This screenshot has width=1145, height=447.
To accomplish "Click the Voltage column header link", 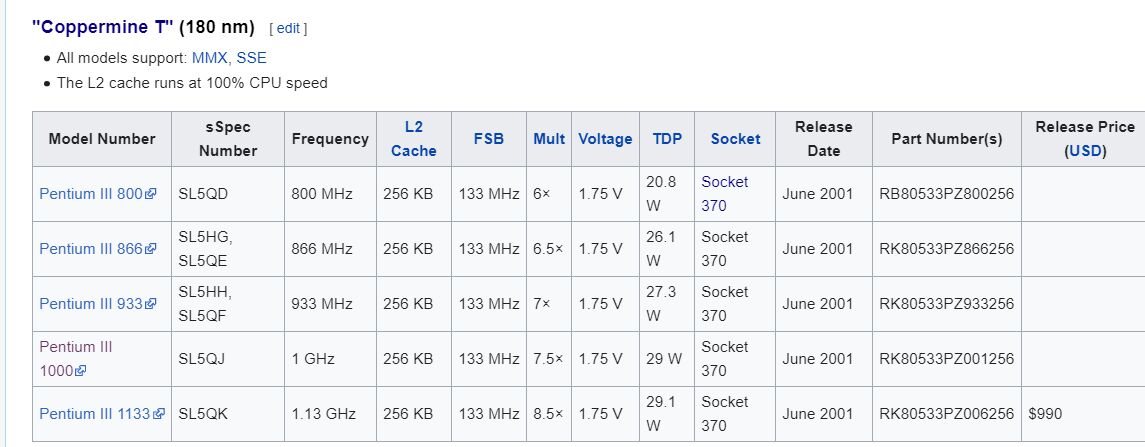I will click(x=605, y=139).
